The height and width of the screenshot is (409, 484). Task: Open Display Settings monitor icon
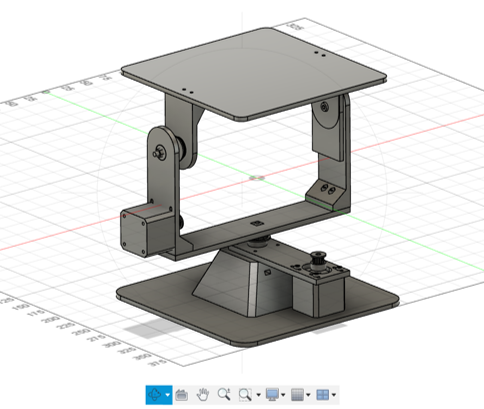(x=272, y=395)
